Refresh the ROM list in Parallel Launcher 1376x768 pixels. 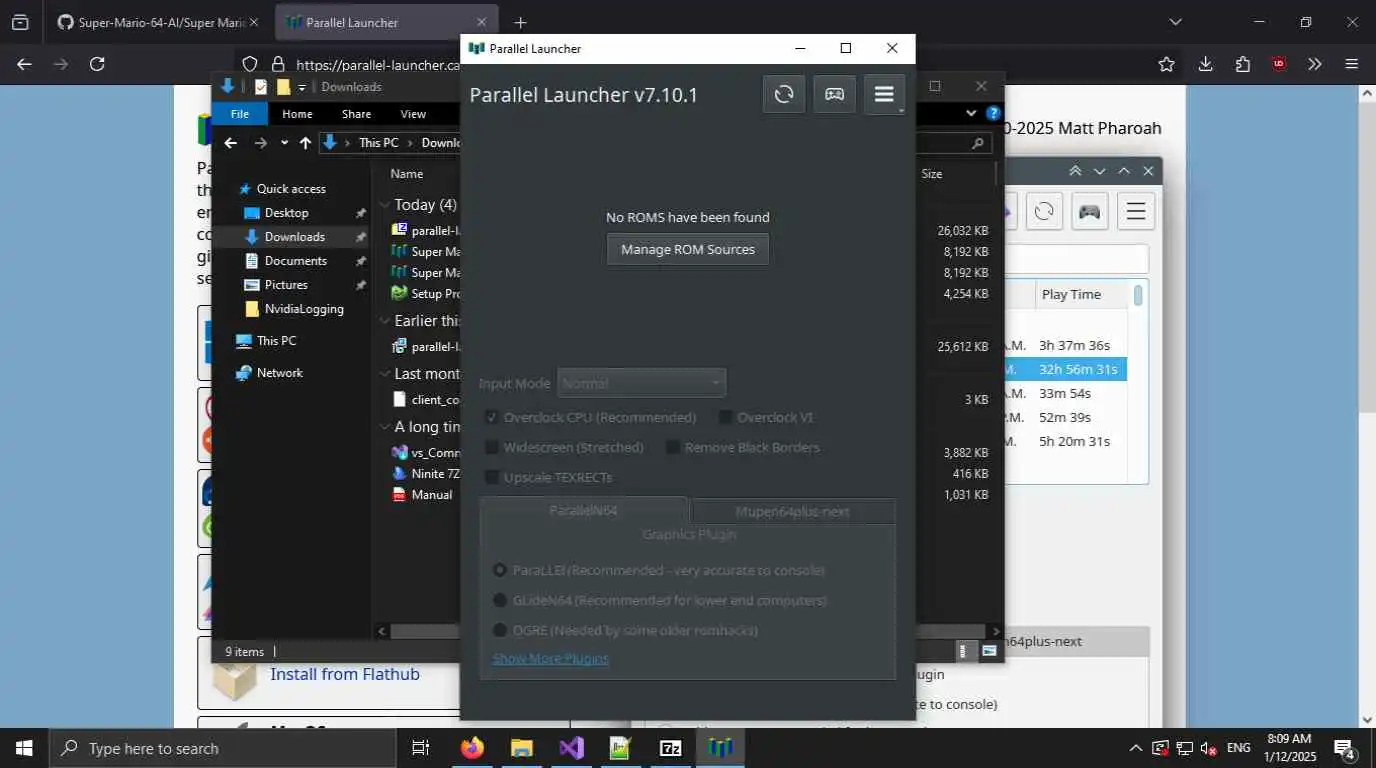[x=784, y=94]
